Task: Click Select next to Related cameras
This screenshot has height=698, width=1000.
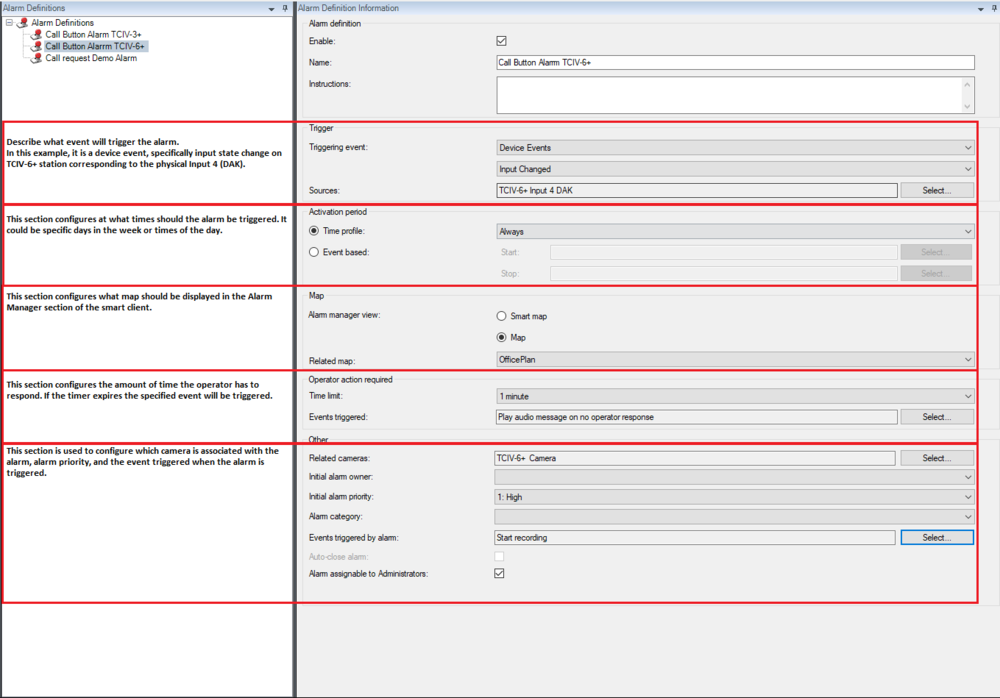Action: coord(936,457)
